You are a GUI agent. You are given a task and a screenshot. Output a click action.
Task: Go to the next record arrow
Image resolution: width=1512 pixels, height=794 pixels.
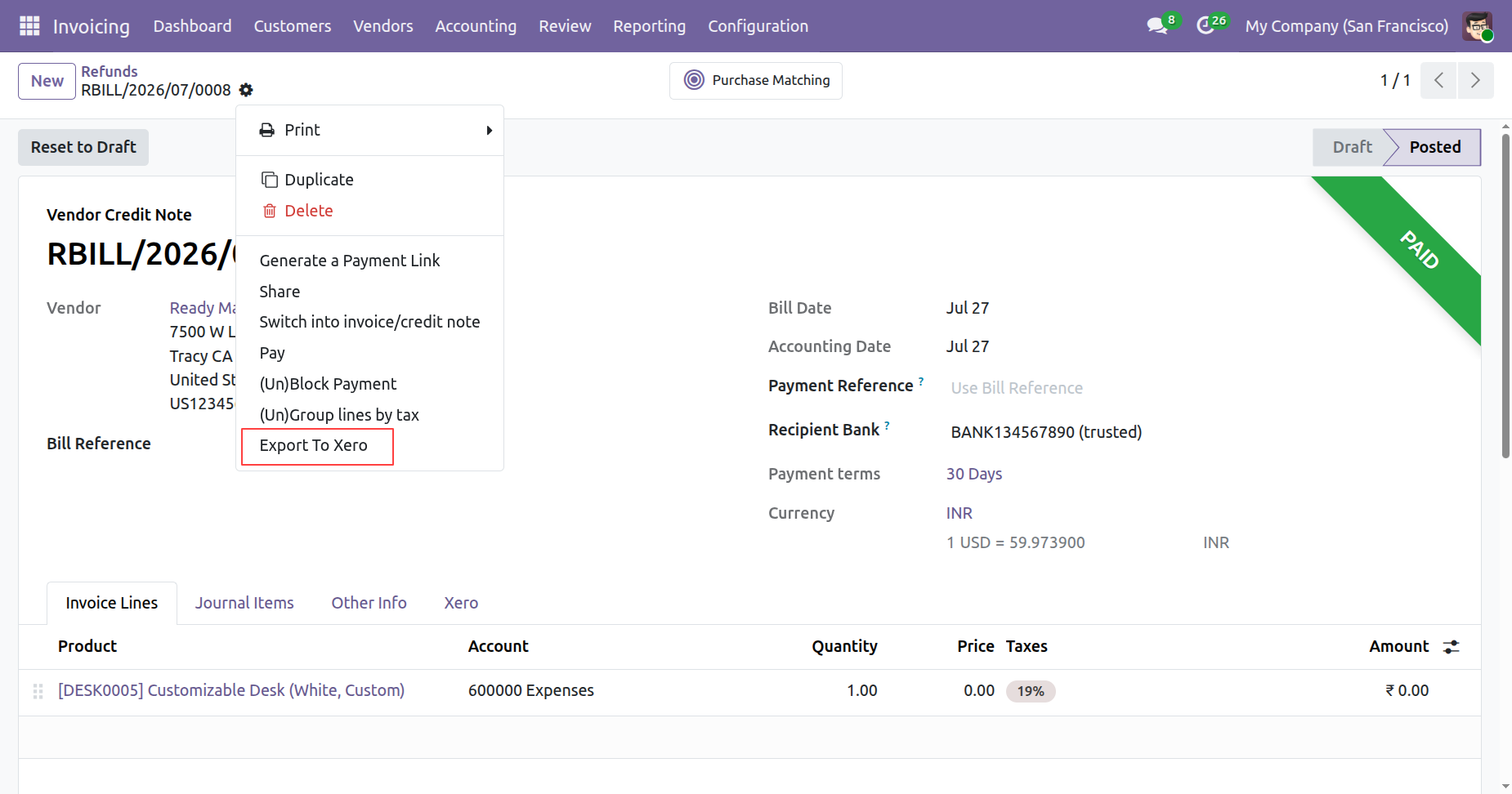coord(1475,80)
